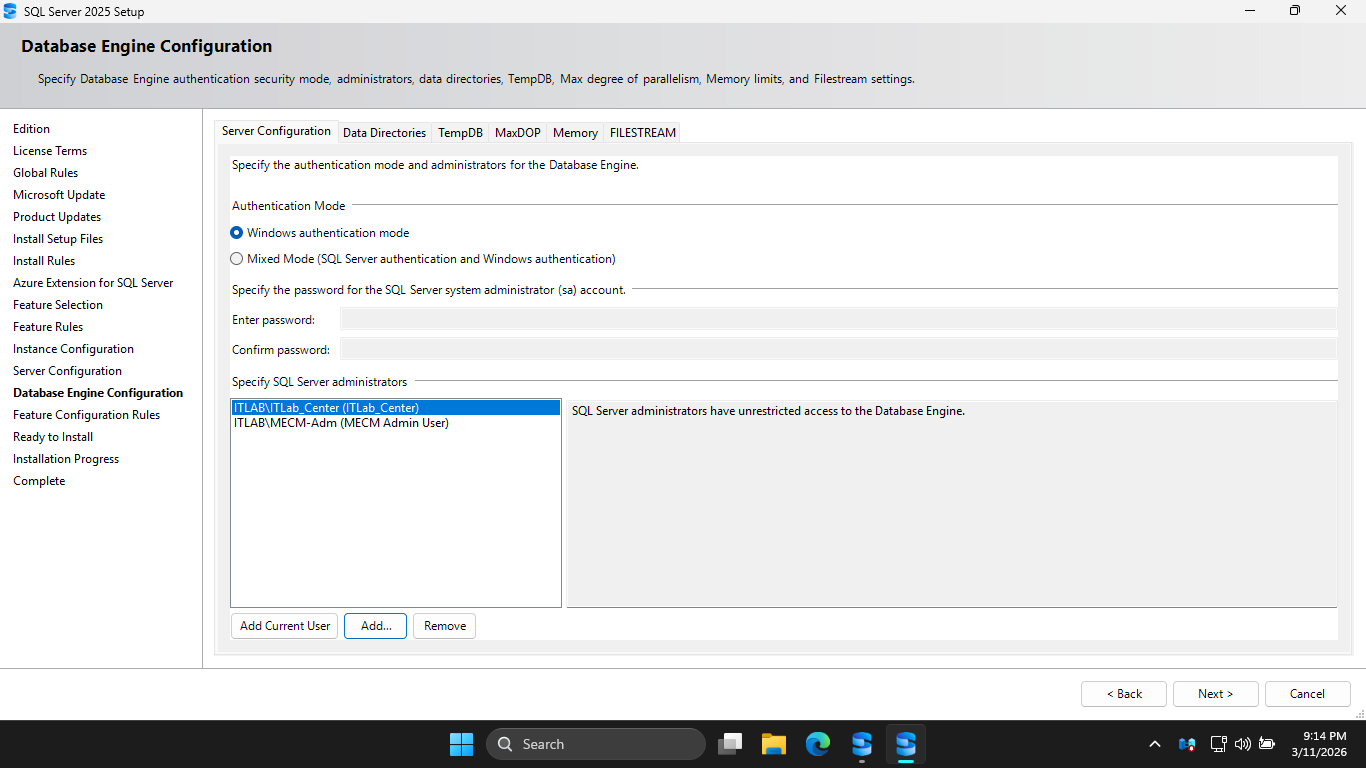Click the Add Current User button
Image resolution: width=1366 pixels, height=768 pixels.
(285, 626)
